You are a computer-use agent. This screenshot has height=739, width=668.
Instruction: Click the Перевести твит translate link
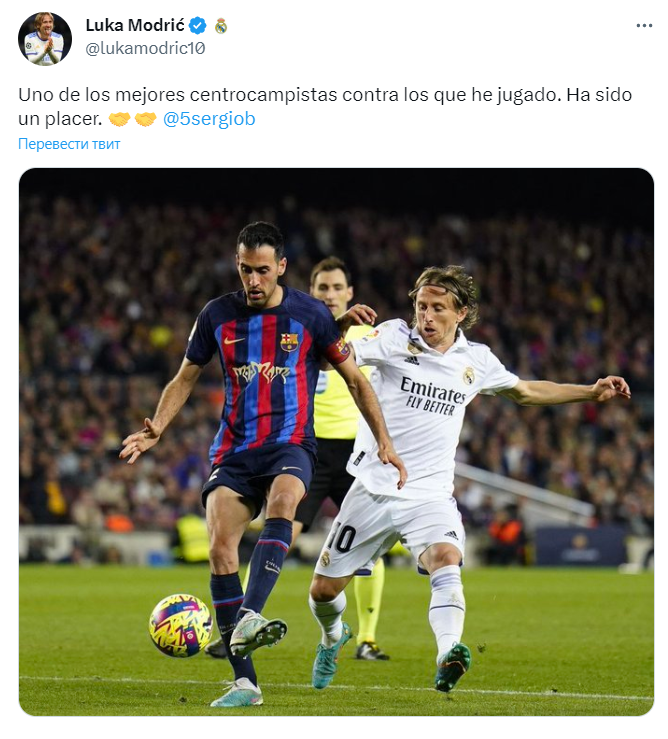click(x=69, y=144)
